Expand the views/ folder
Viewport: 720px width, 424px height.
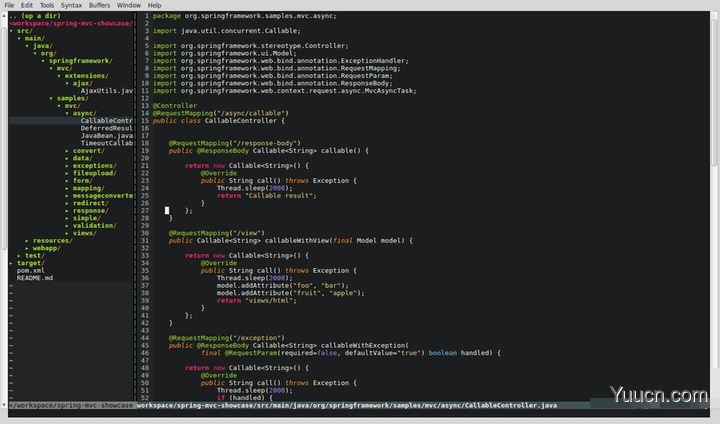pyautogui.click(x=81, y=233)
